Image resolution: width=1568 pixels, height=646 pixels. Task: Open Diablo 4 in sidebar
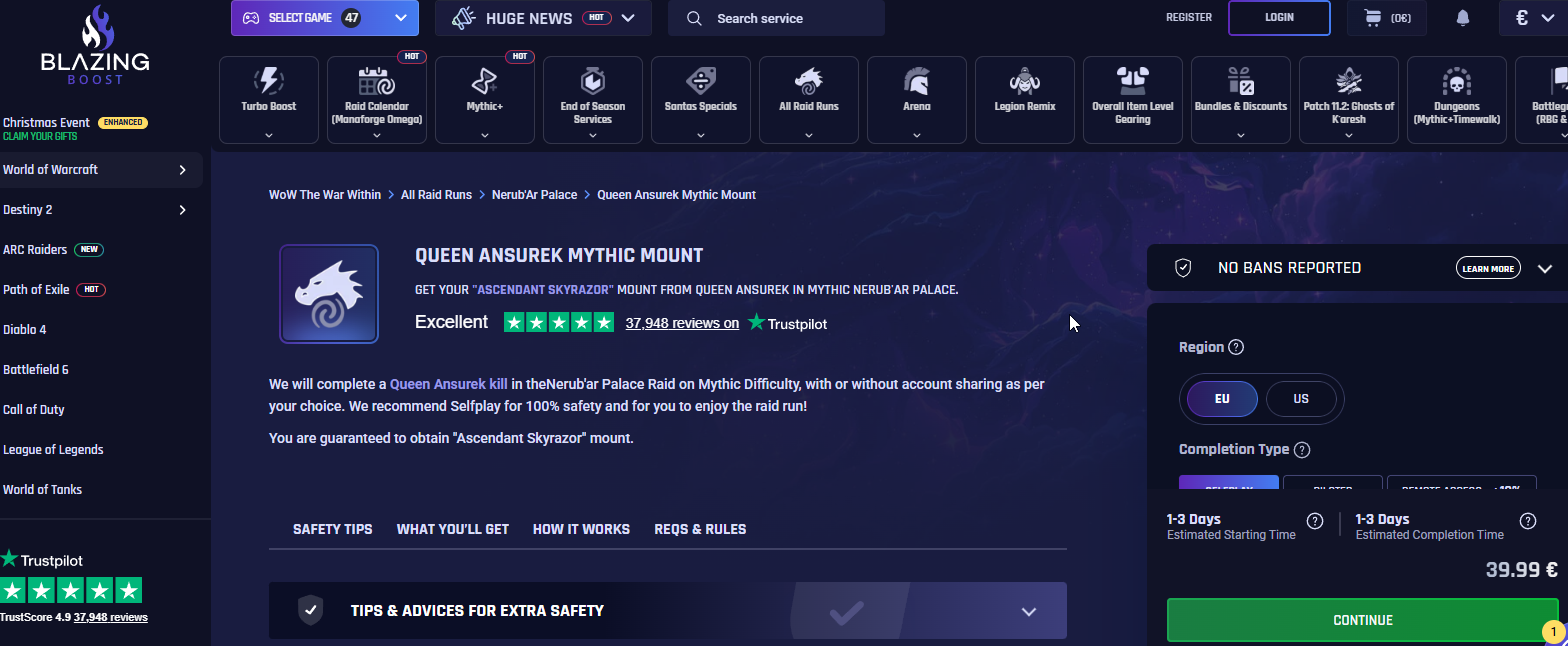click(x=25, y=330)
